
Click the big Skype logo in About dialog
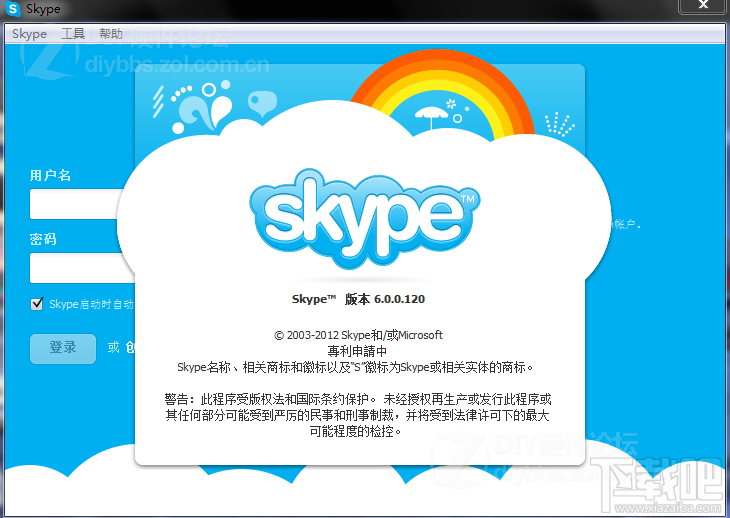tap(365, 219)
